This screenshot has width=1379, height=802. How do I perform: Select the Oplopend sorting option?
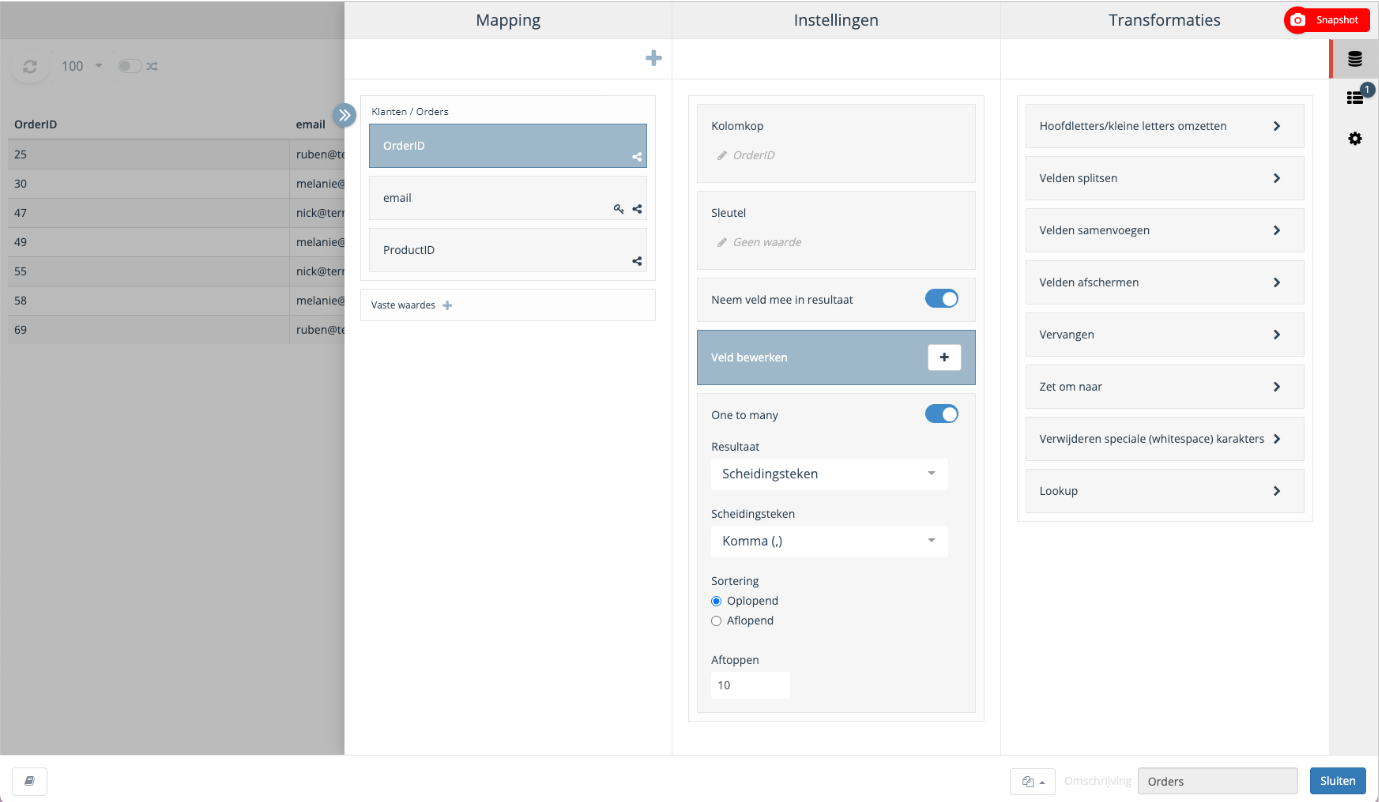pyautogui.click(x=716, y=601)
